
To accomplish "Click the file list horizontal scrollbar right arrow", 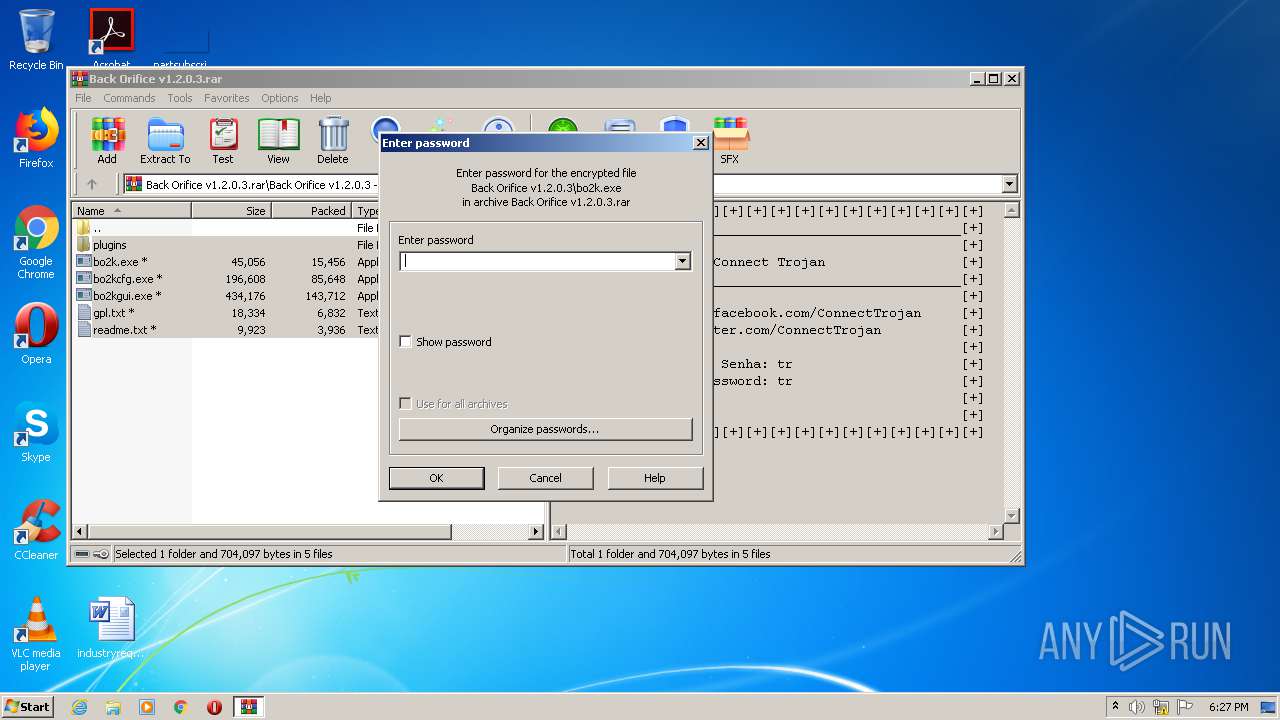I will (x=536, y=532).
